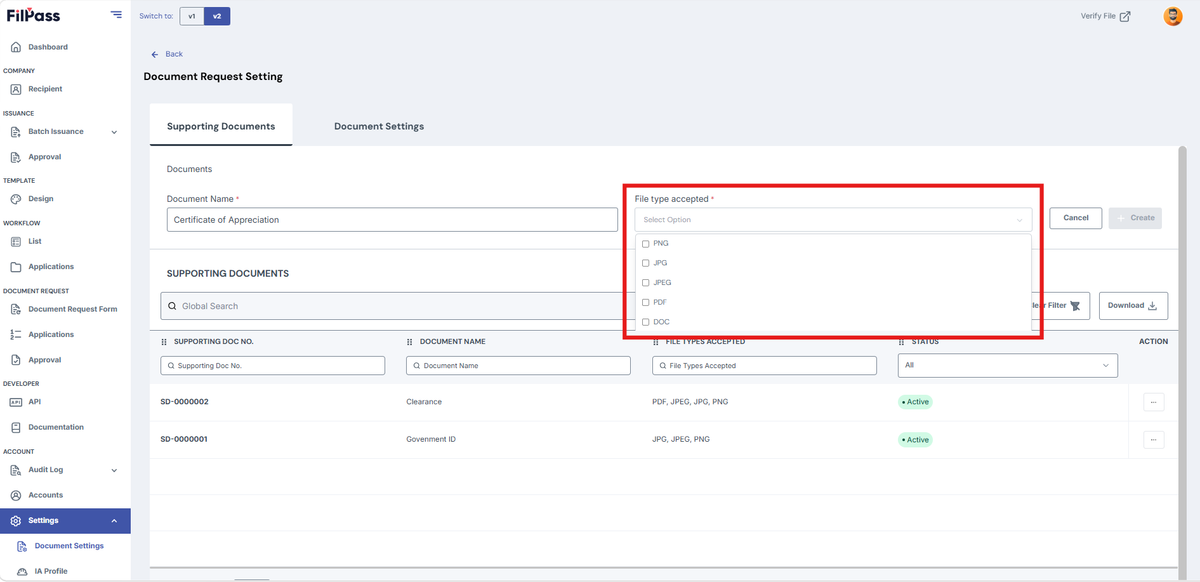Open actions menu for Clearance row
The height and width of the screenshot is (582, 1200).
coord(1153,402)
